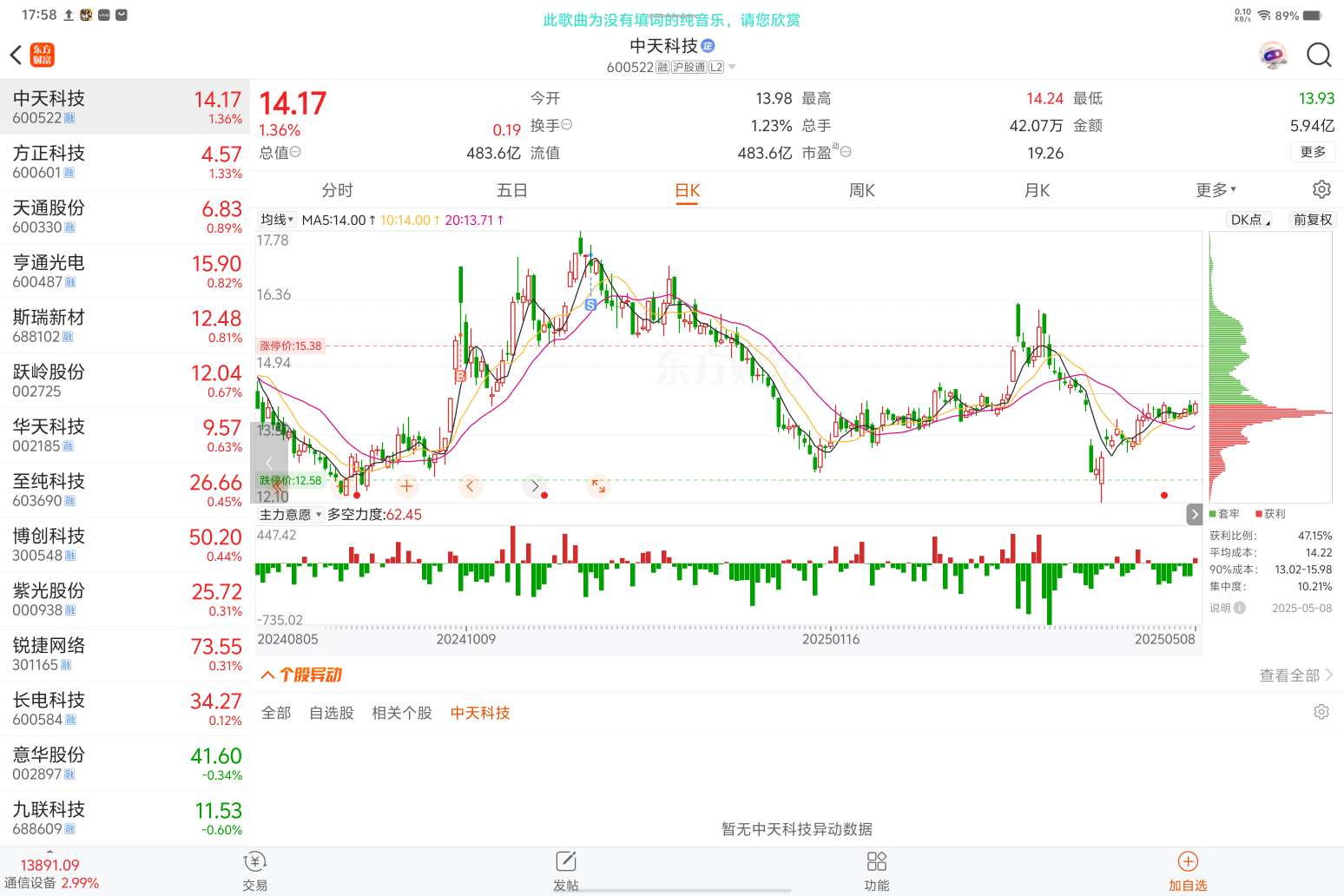The height and width of the screenshot is (896, 1344).
Task: Move chart right with the right arrow
Action: point(535,486)
